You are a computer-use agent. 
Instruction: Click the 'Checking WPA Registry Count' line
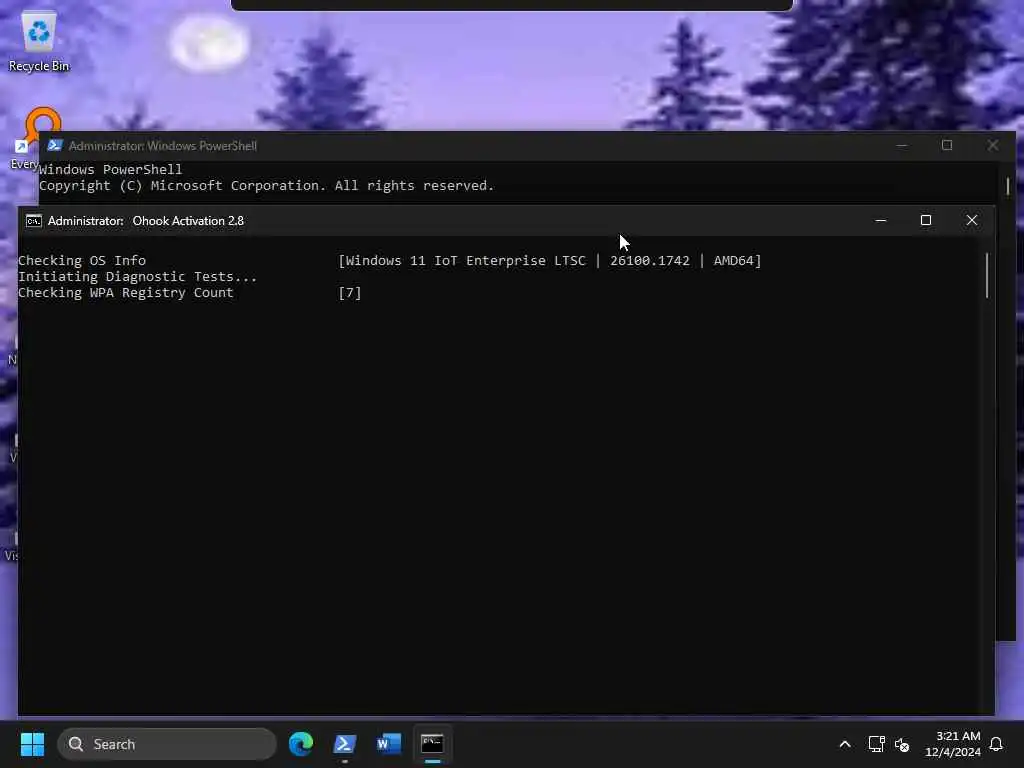point(125,293)
